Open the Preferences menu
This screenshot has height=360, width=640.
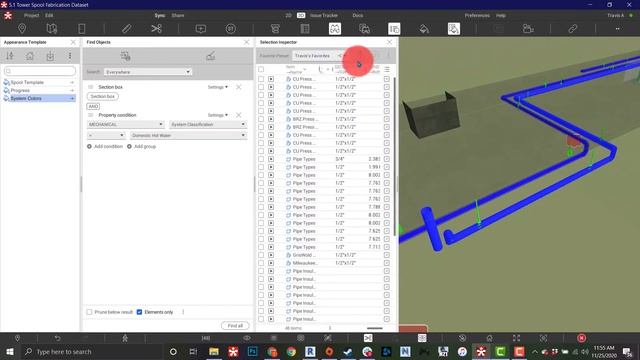tap(477, 16)
